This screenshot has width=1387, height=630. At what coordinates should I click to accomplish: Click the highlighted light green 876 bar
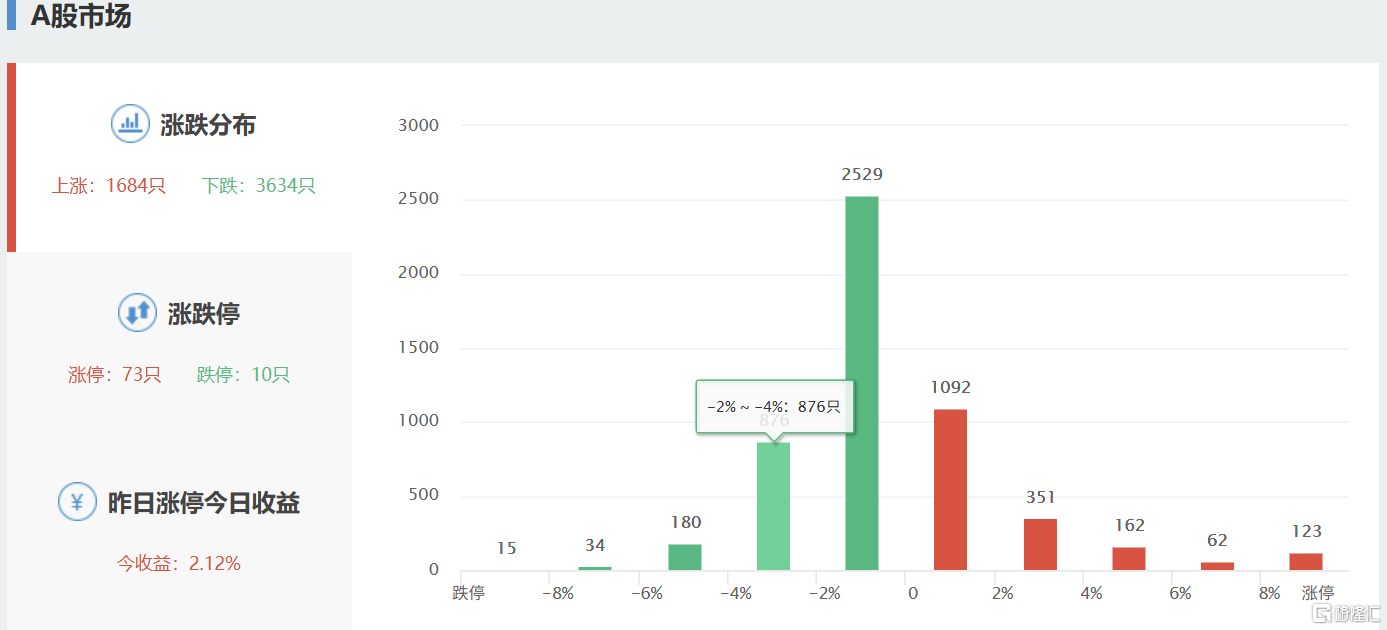[773, 506]
